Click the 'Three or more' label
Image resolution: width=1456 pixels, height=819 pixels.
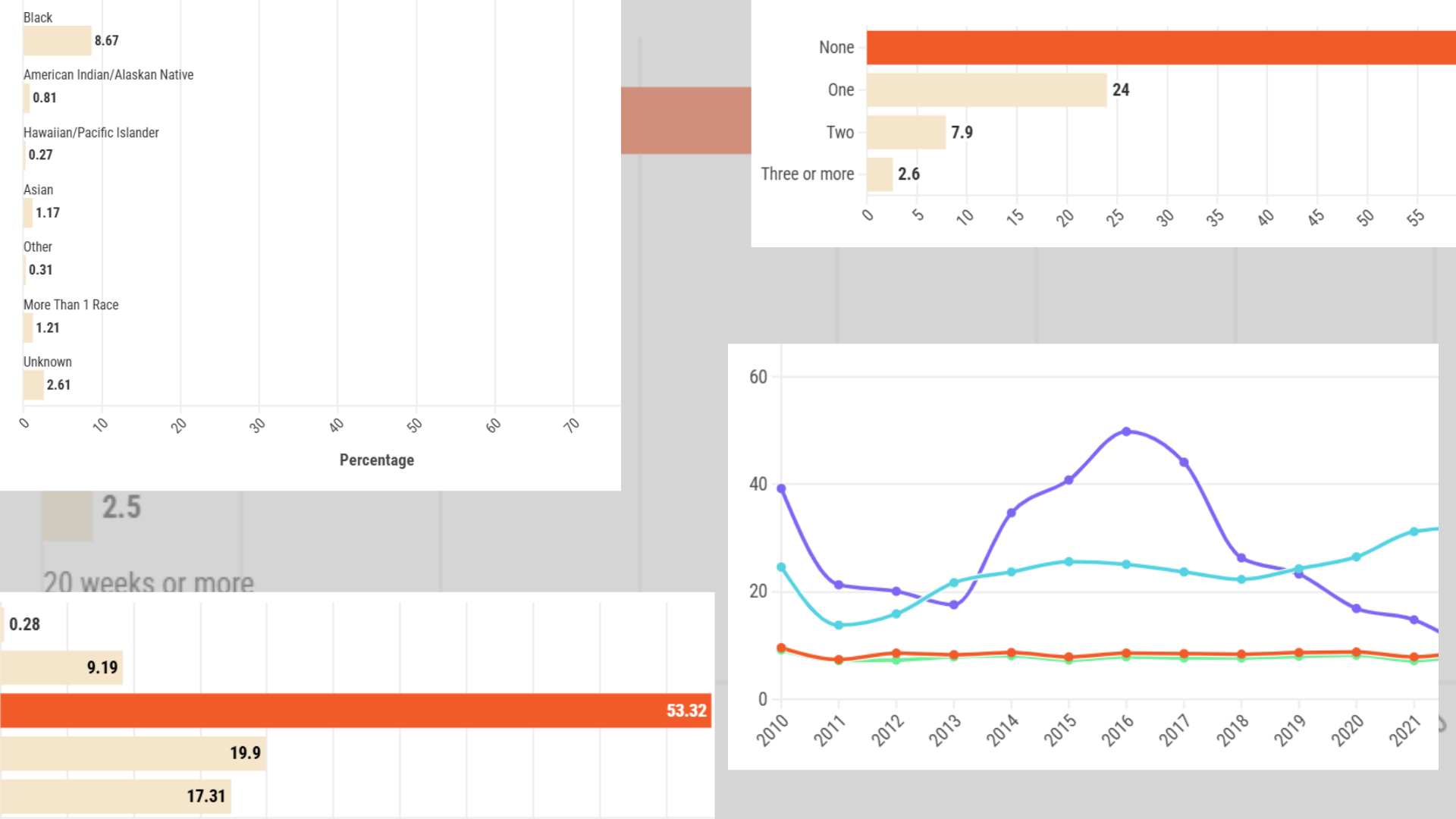[808, 174]
